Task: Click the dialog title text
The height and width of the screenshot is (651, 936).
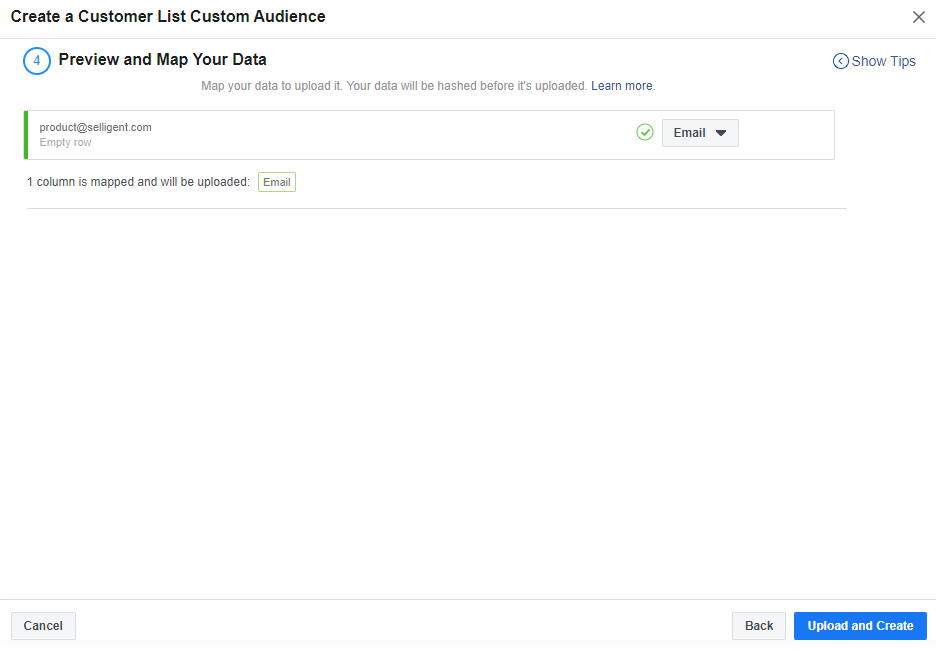Action: point(168,17)
